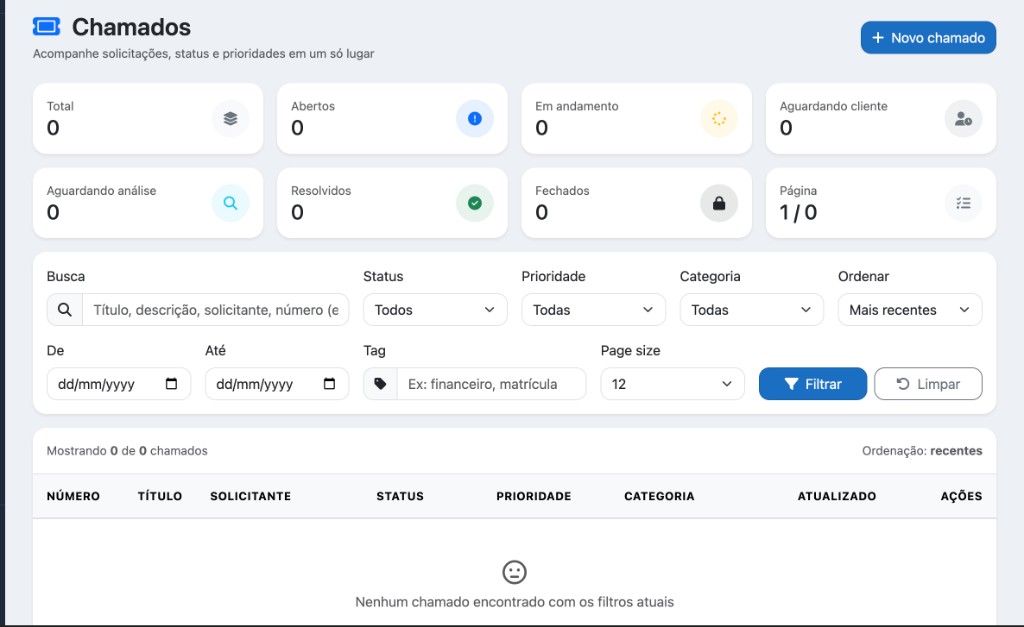Click the AÇÕES column header

coord(961,496)
